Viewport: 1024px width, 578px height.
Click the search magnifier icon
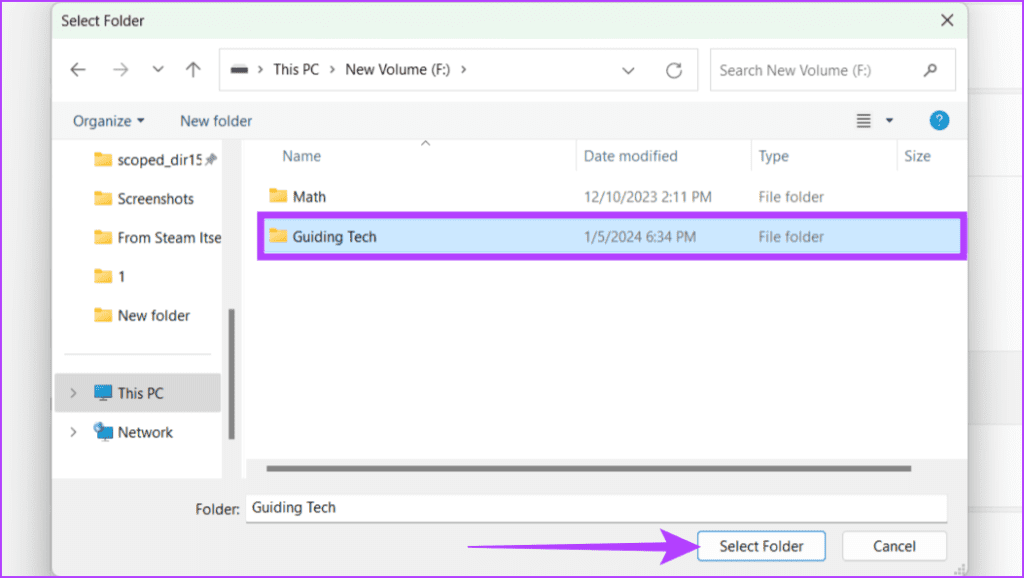[x=930, y=69]
